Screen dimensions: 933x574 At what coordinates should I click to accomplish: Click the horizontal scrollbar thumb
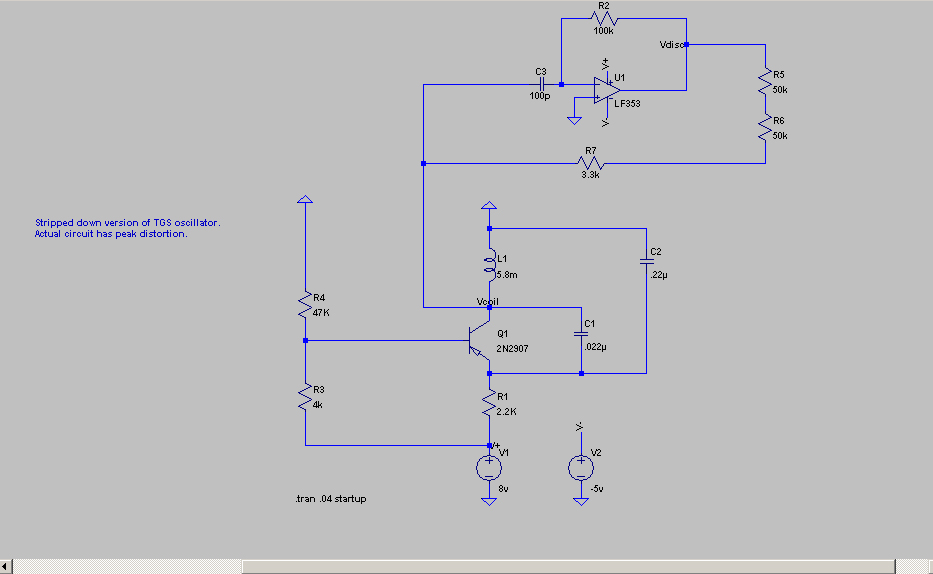568,567
